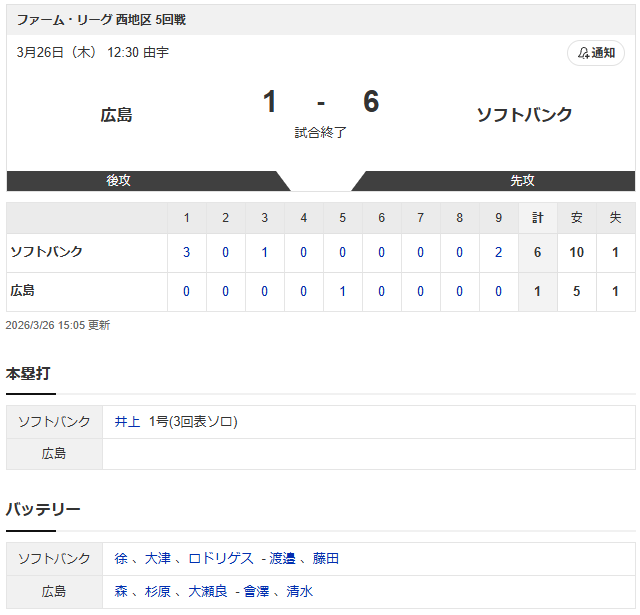Viewport: 640px width, 615px height.
Task: Open Hiroshima pitcher 杉原 player page
Action: [158, 591]
